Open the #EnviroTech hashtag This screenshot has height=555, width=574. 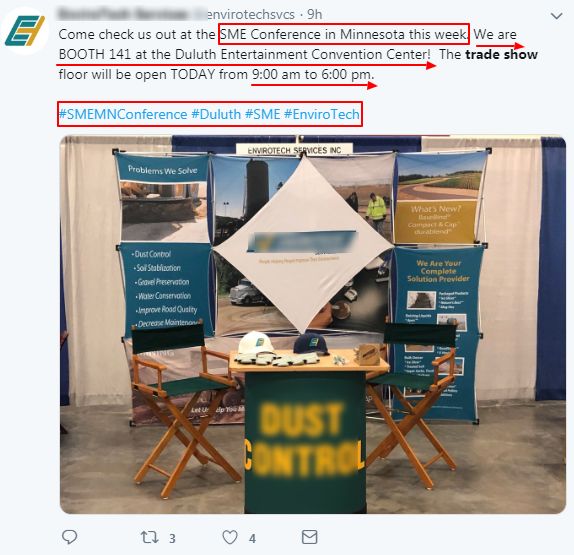point(322,114)
